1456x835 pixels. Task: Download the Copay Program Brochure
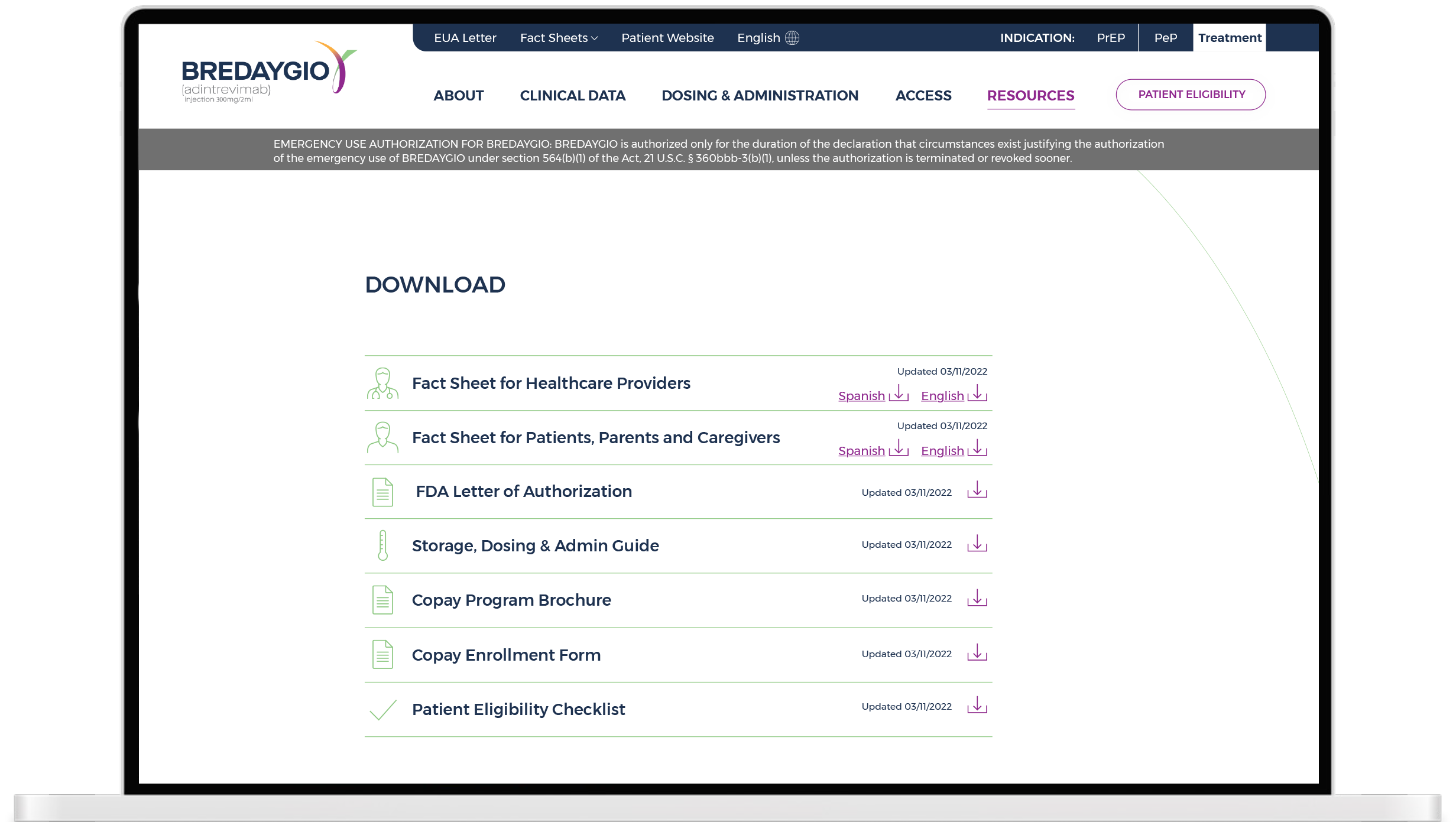coord(978,598)
